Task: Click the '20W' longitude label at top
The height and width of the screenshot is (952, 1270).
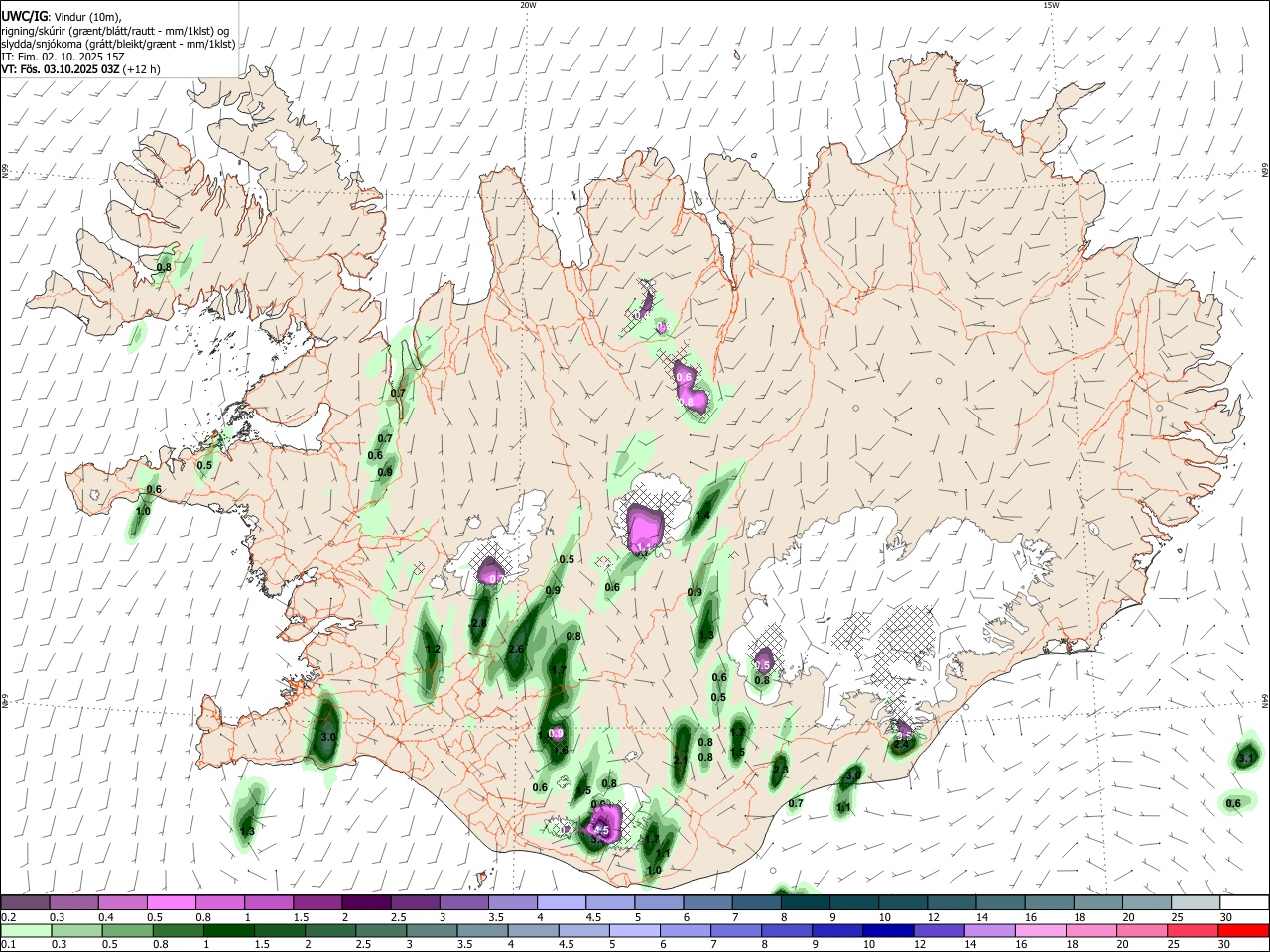Action: tap(528, 5)
